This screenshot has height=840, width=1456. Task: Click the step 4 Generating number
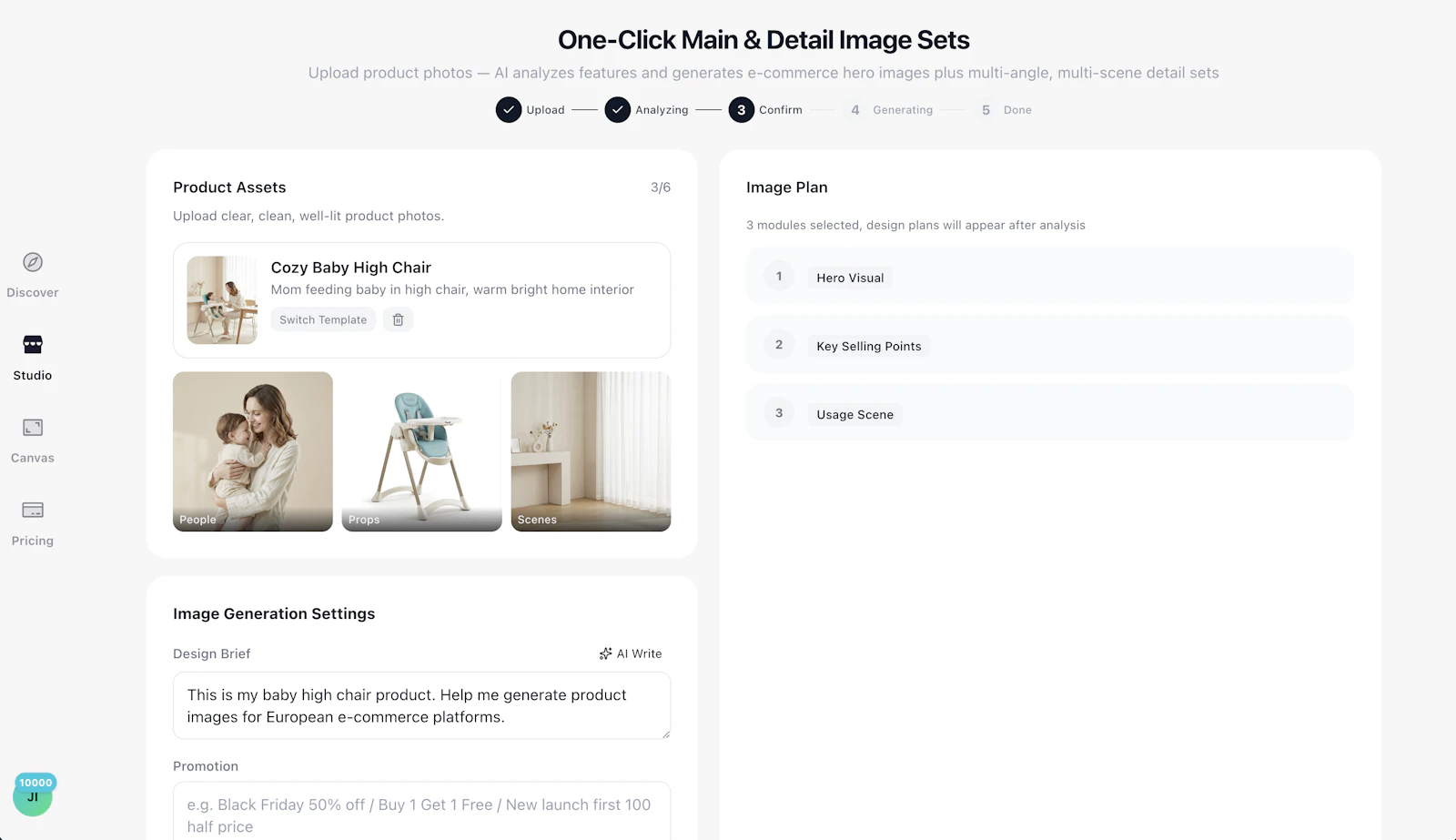click(855, 110)
